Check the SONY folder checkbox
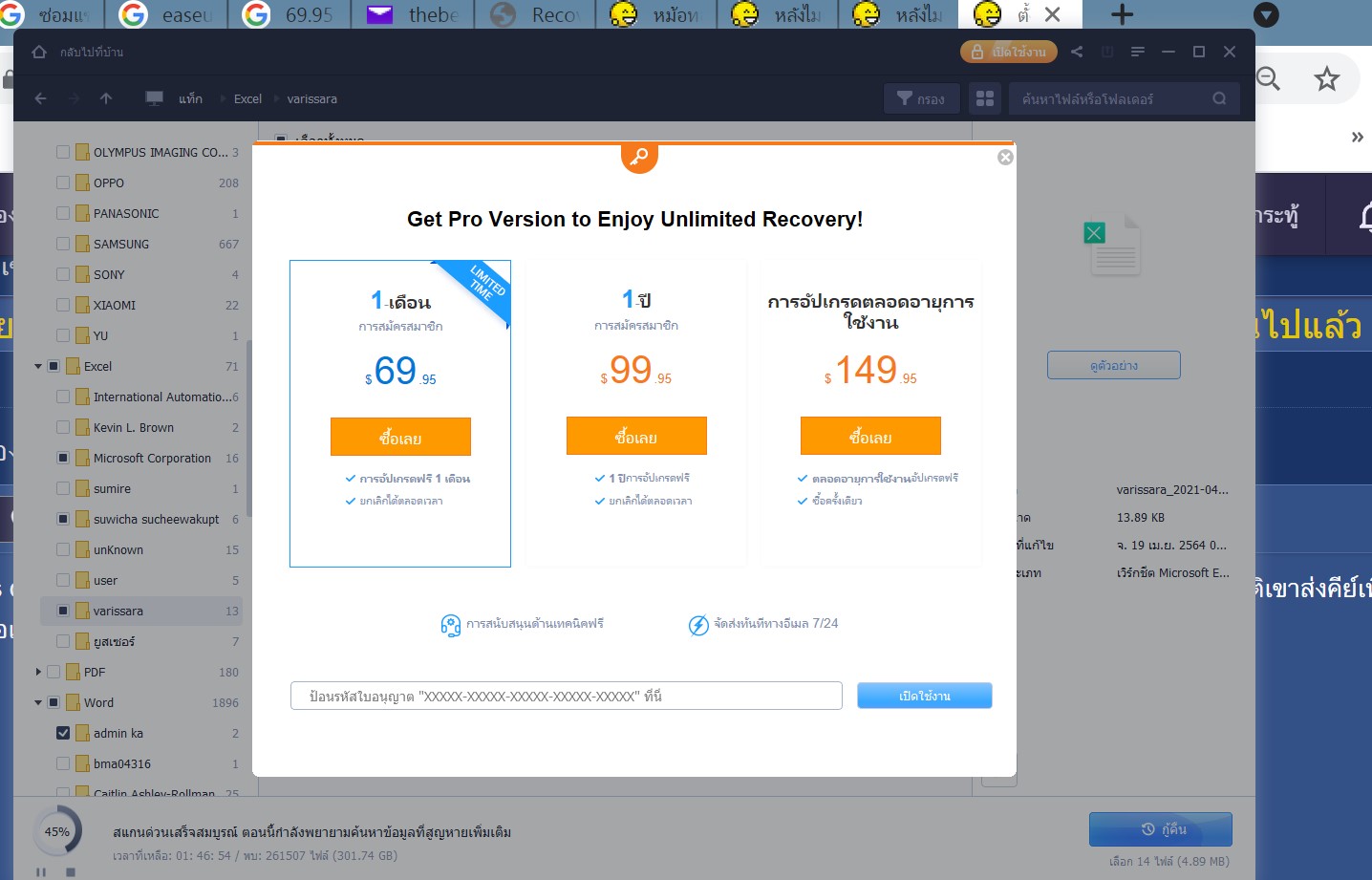The width and height of the screenshot is (1372, 880). (63, 274)
